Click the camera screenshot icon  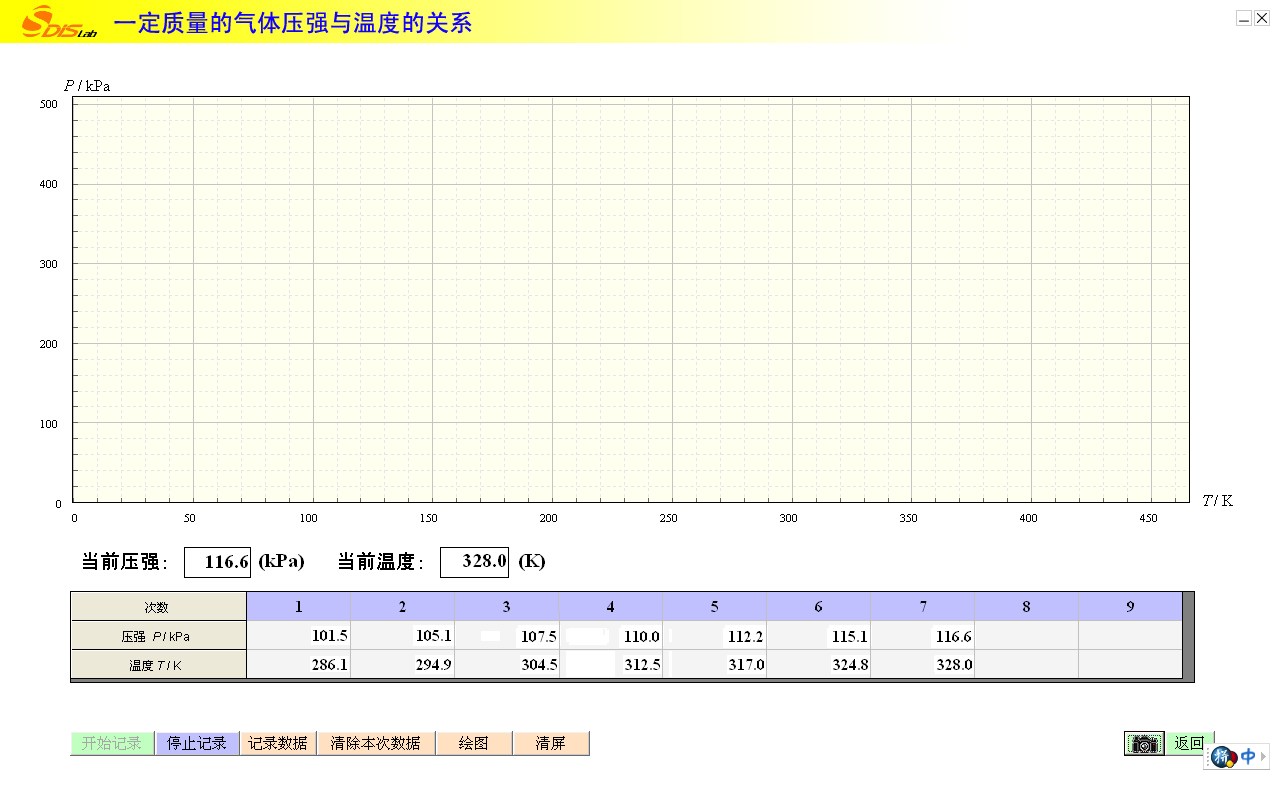point(1144,743)
